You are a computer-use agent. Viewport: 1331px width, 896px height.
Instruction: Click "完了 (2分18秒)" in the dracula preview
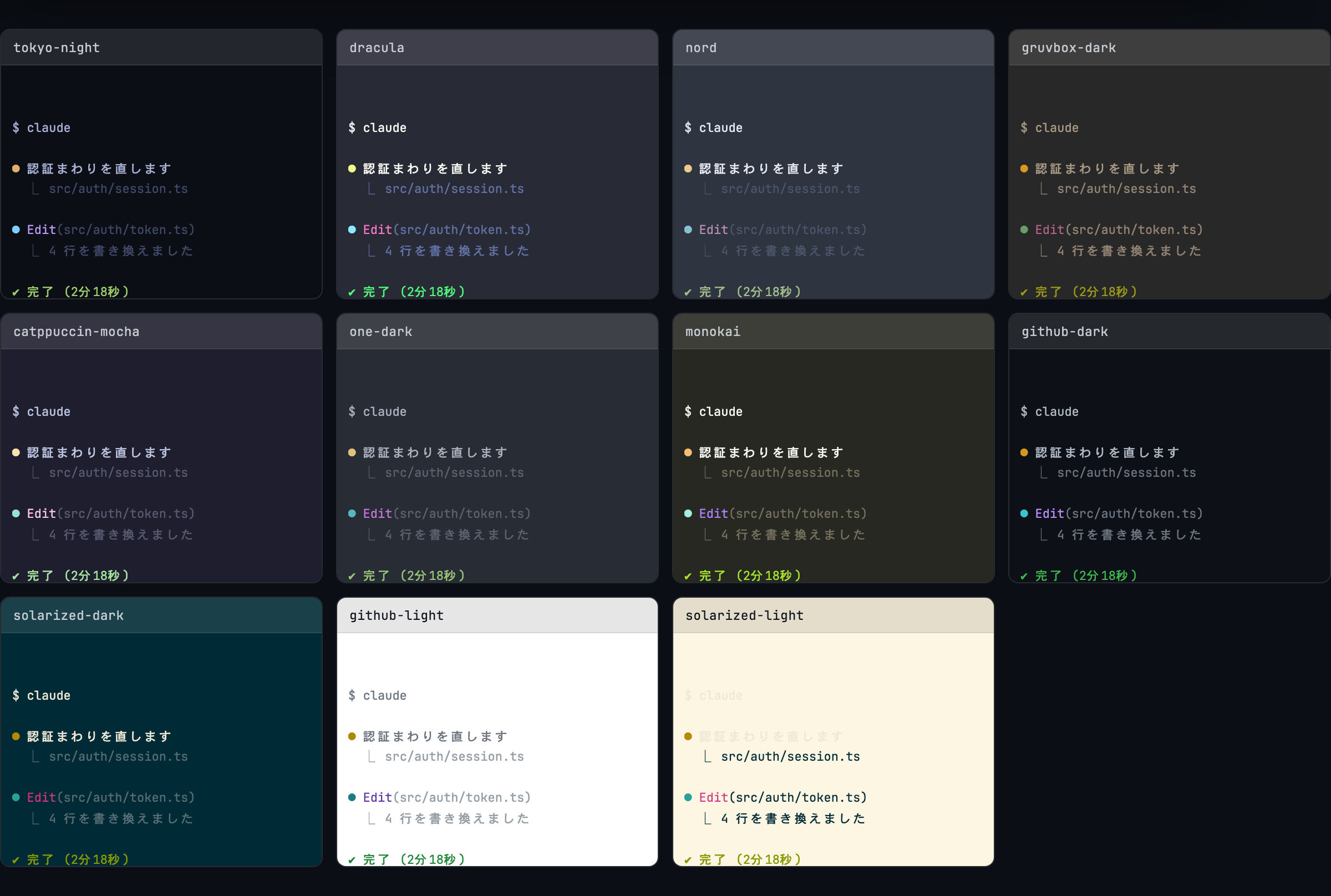coord(415,292)
